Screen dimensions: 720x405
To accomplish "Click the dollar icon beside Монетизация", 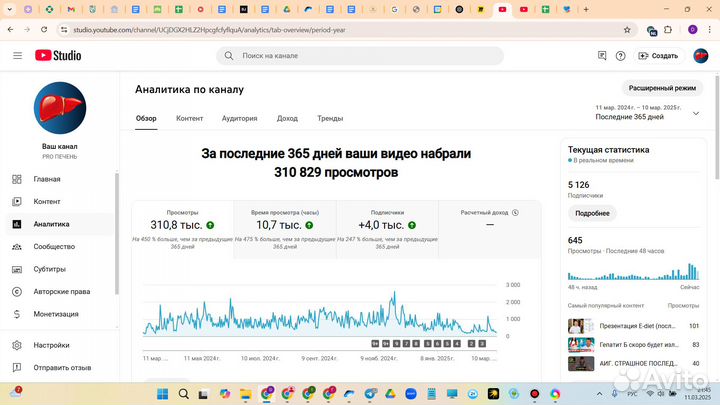I will point(17,314).
